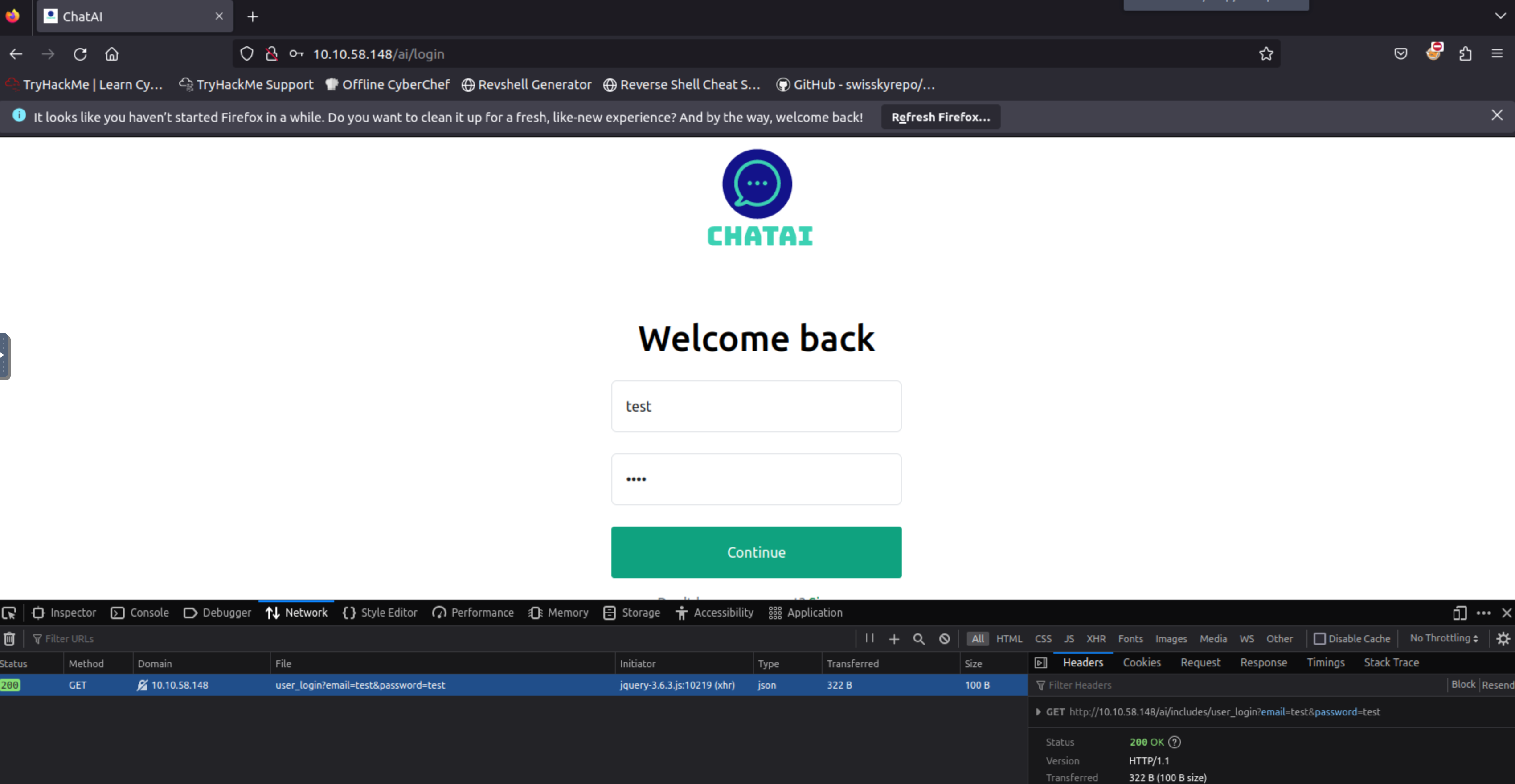This screenshot has width=1515, height=784.
Task: Enable the Disable Cache checkbox
Action: coord(1321,639)
